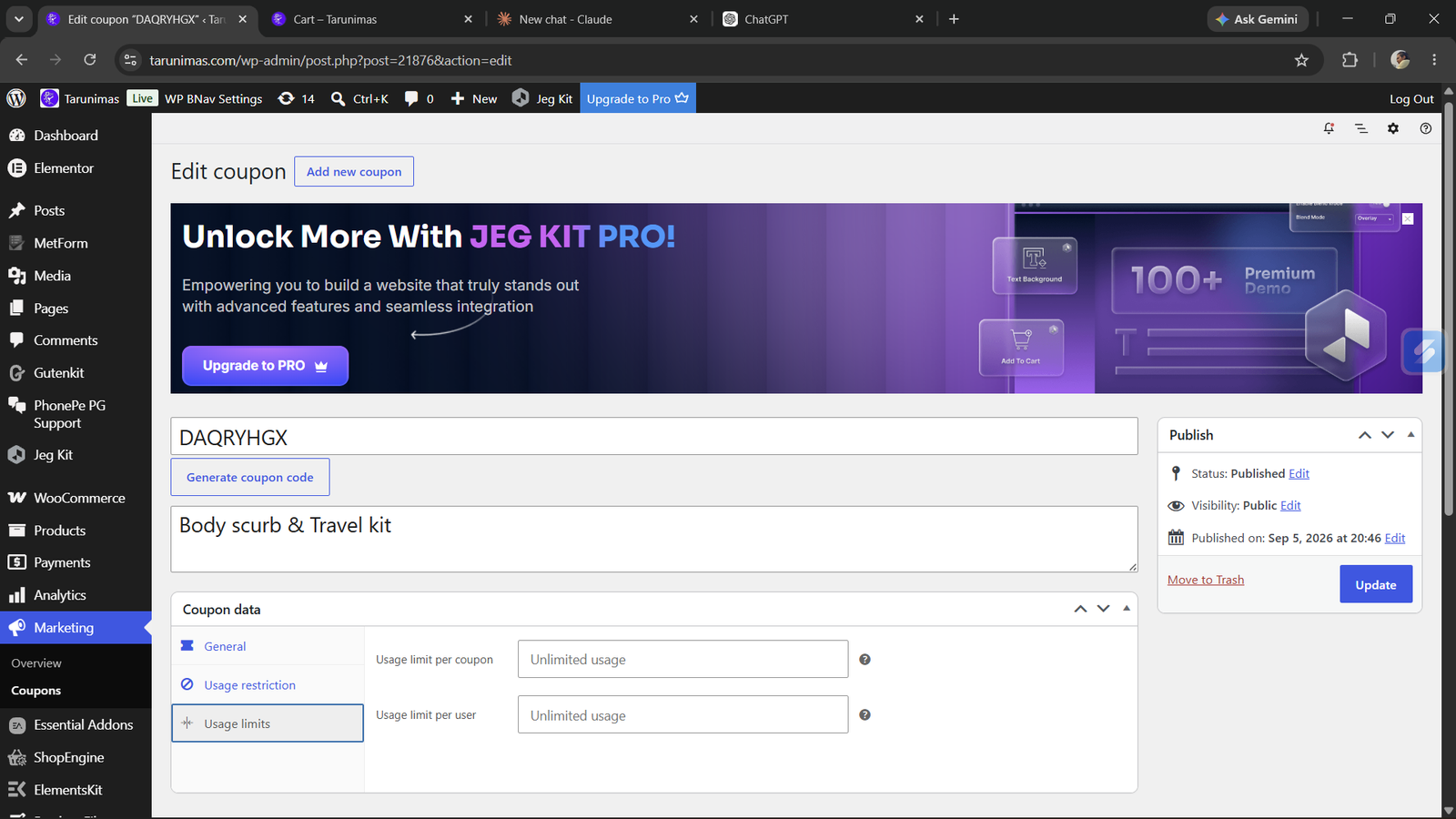Move the Coupon data panel up
Image resolution: width=1456 pixels, height=819 pixels.
coord(1080,609)
